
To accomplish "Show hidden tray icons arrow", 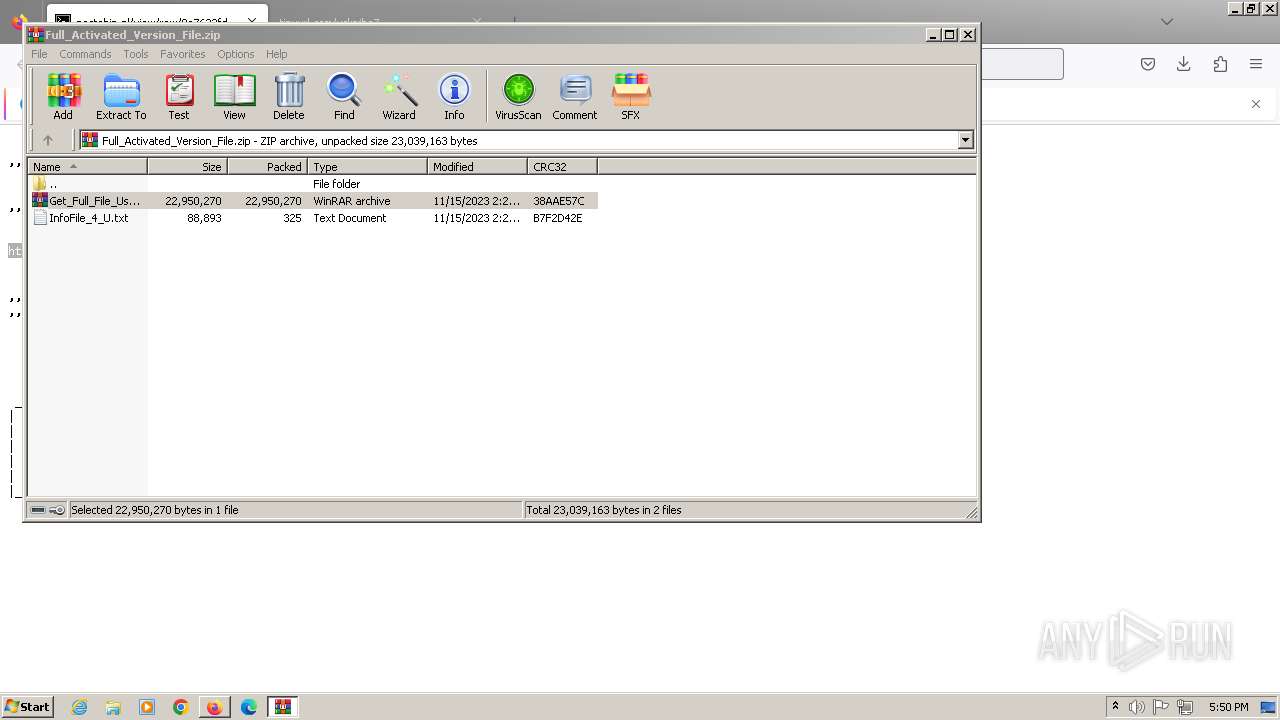I will pyautogui.click(x=1115, y=706).
